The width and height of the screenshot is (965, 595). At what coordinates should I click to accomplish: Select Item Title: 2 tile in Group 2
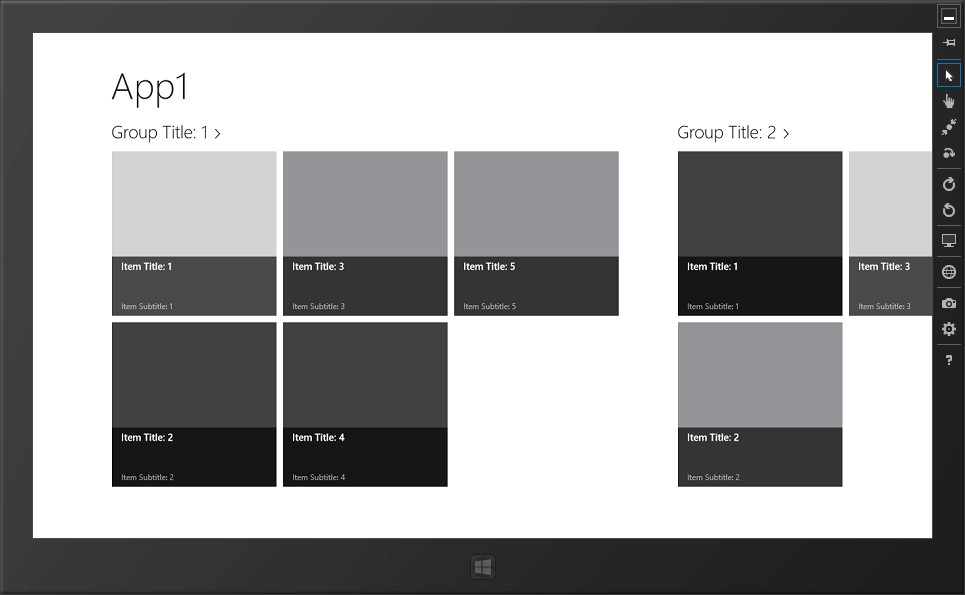[x=760, y=404]
